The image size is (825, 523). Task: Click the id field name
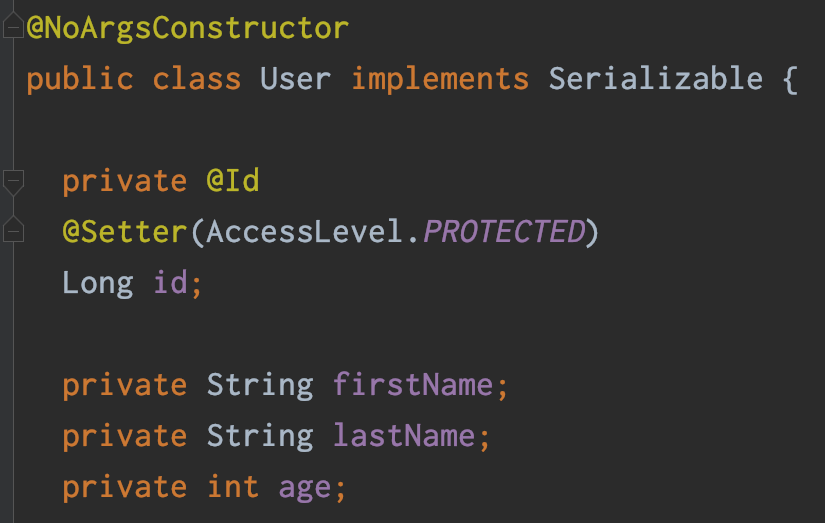pyautogui.click(x=170, y=283)
